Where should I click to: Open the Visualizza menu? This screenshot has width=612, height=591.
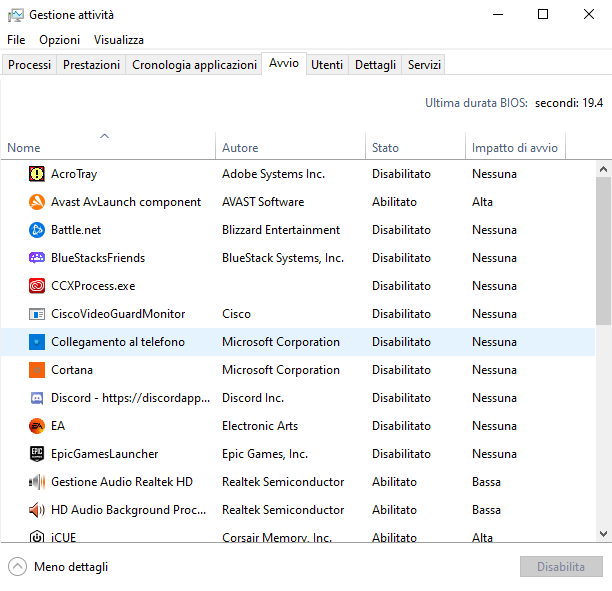click(x=119, y=40)
